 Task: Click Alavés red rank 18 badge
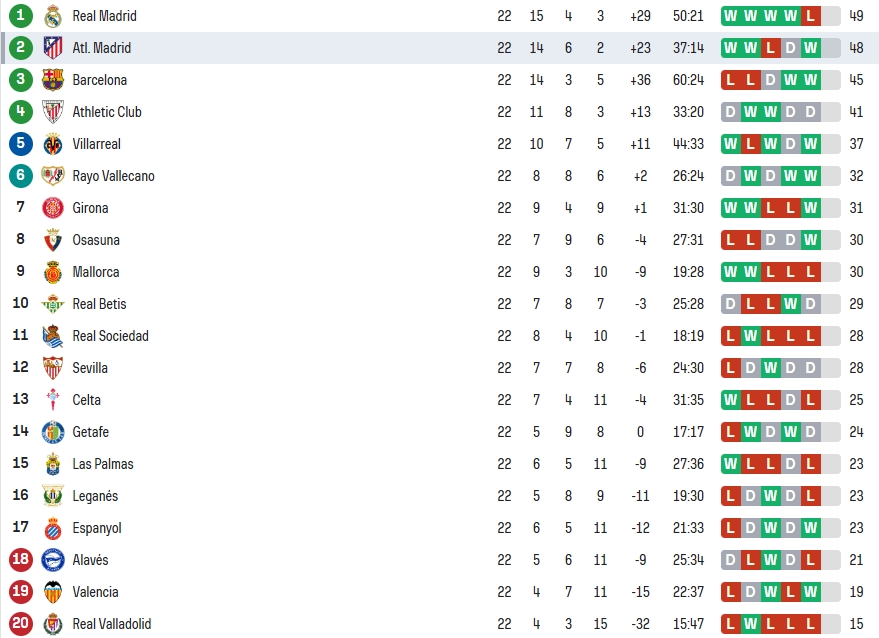pyautogui.click(x=21, y=560)
